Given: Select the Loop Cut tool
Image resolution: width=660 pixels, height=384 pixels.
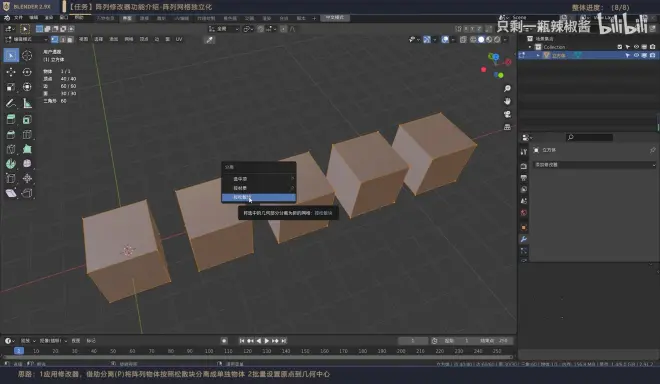Looking at the screenshot, I should coord(27,134).
